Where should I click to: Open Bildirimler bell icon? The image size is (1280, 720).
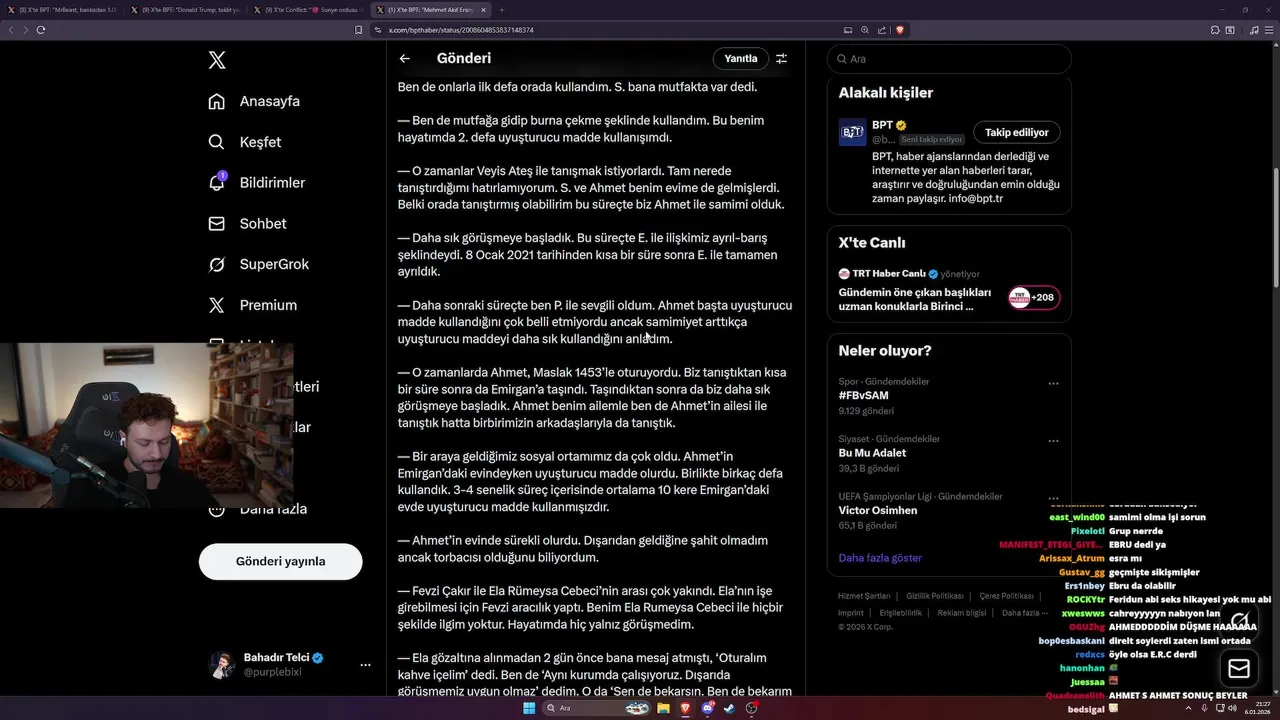(217, 182)
